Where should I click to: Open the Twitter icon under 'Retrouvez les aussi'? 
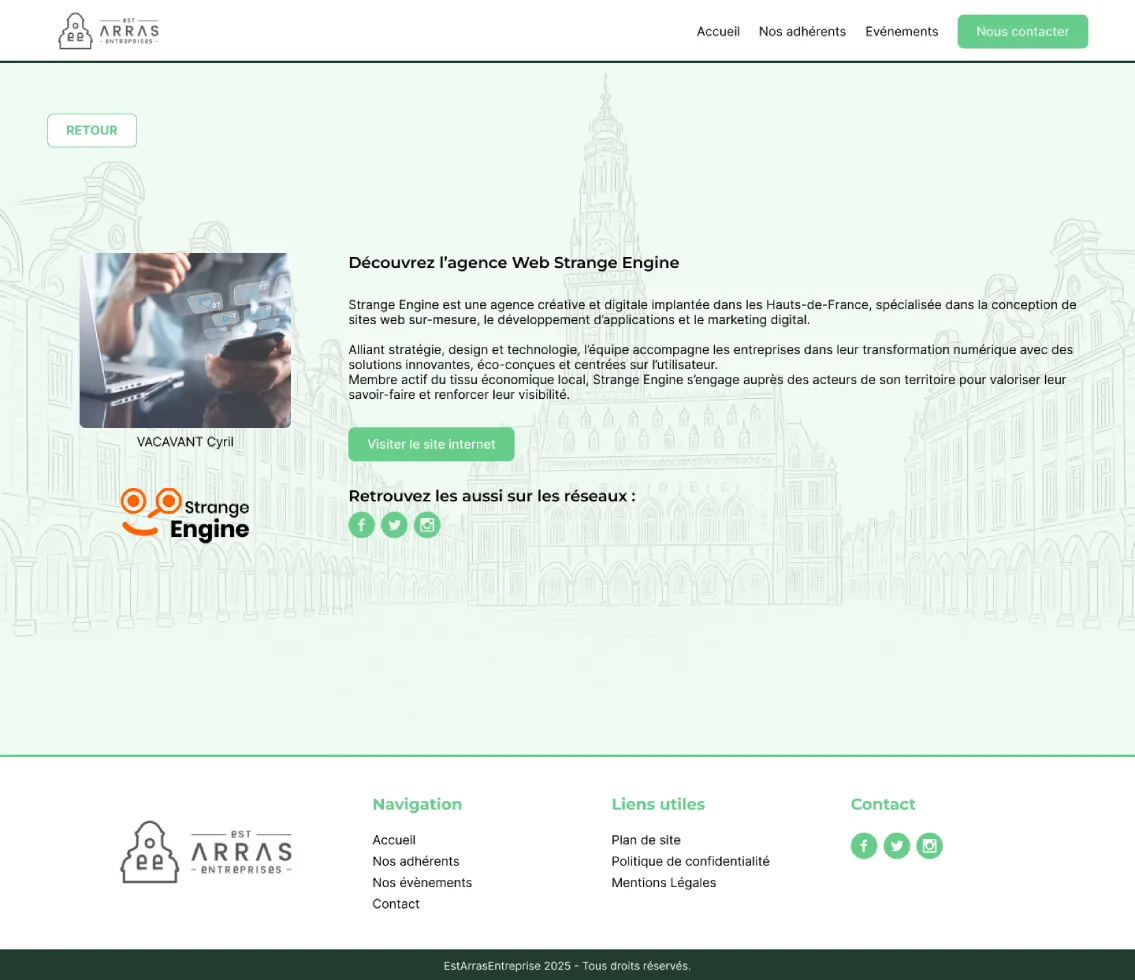click(x=394, y=525)
